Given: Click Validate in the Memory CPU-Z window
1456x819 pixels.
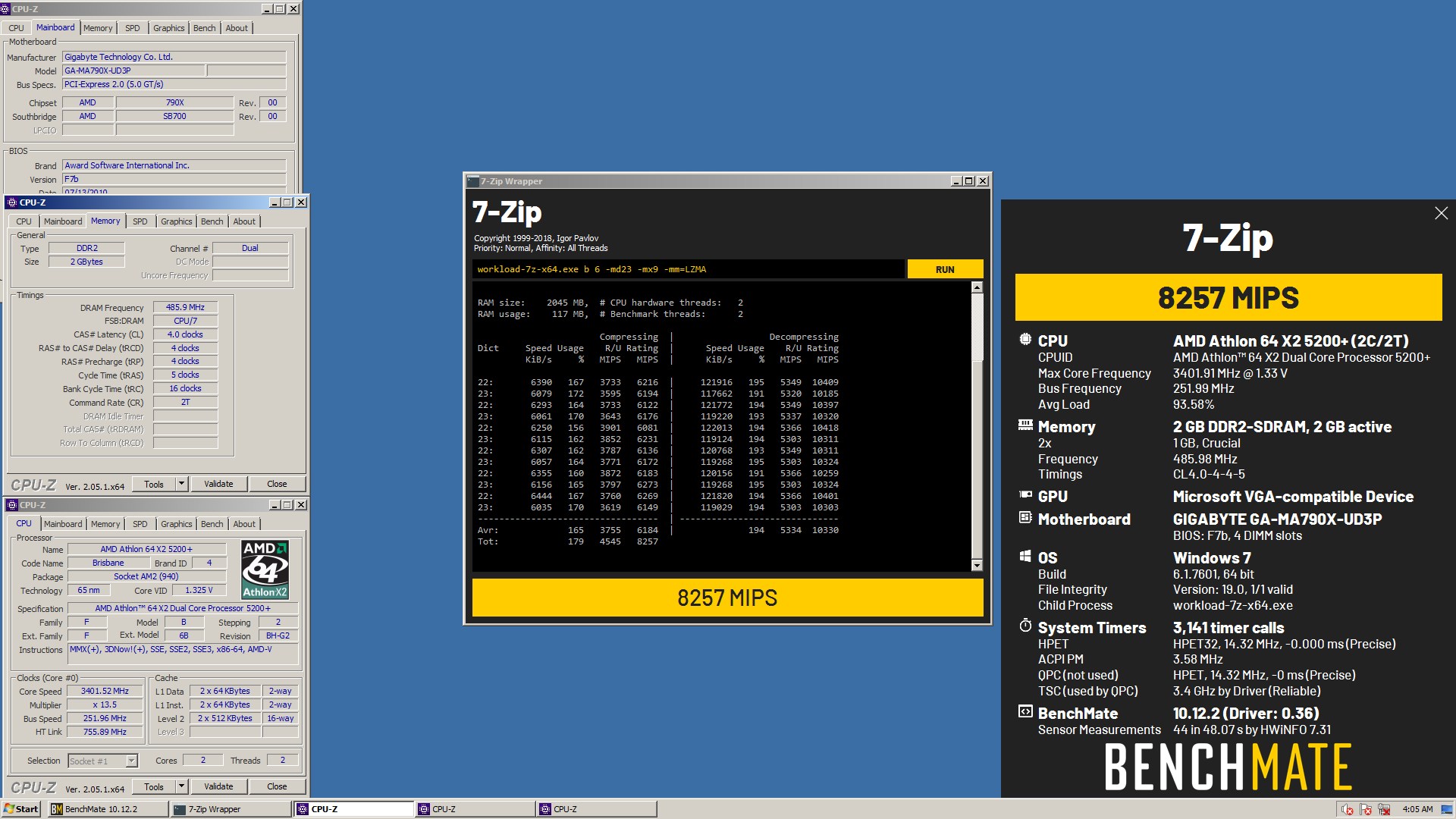Looking at the screenshot, I should [x=218, y=484].
